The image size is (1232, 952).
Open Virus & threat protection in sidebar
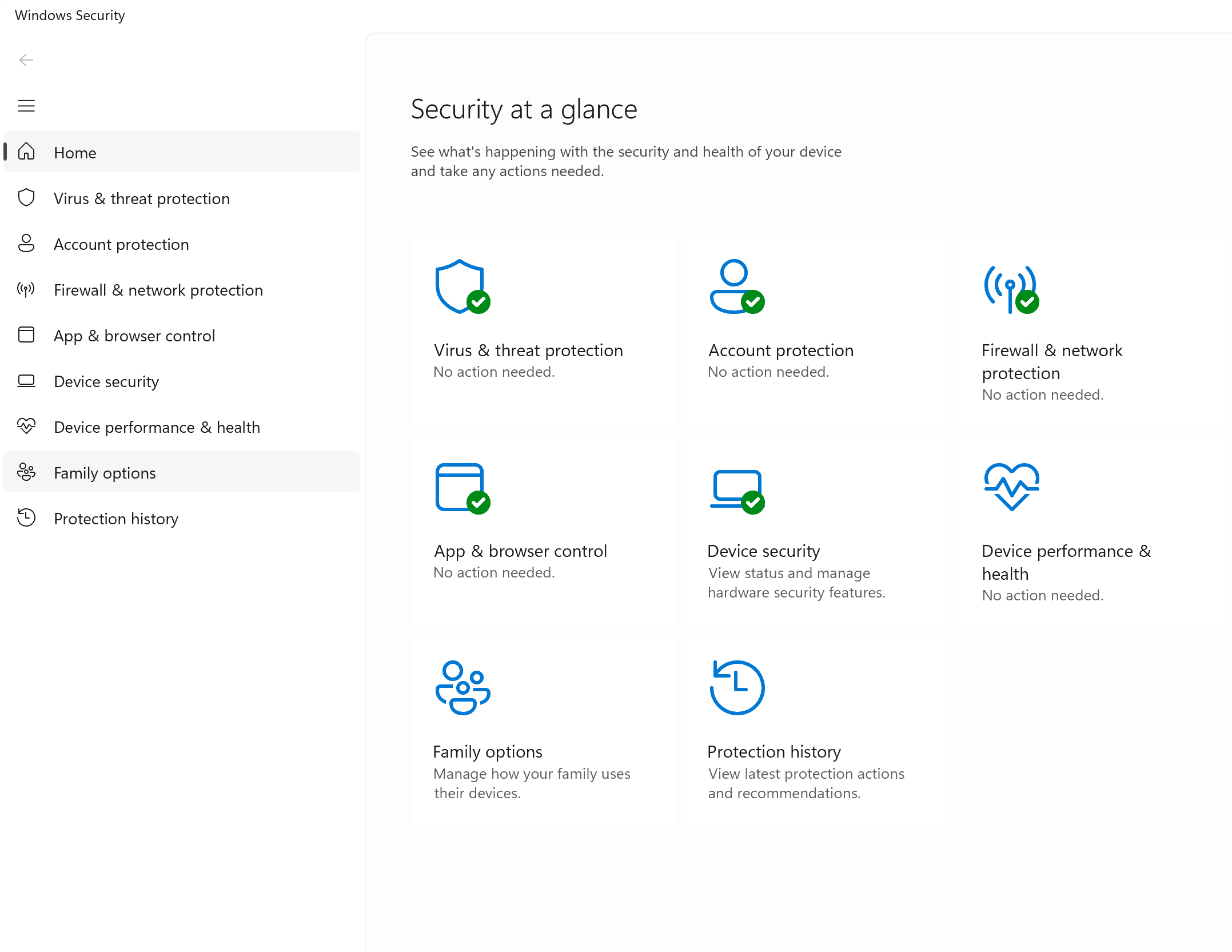141,198
